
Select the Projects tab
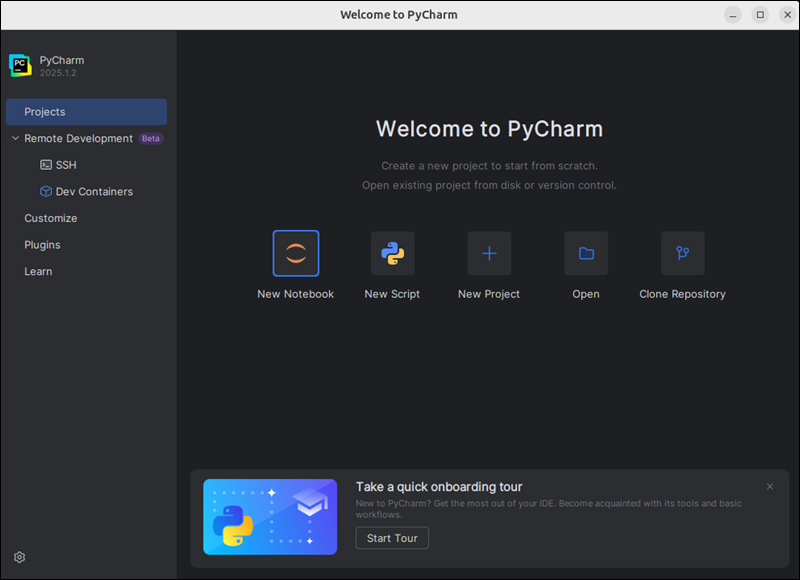tap(86, 112)
